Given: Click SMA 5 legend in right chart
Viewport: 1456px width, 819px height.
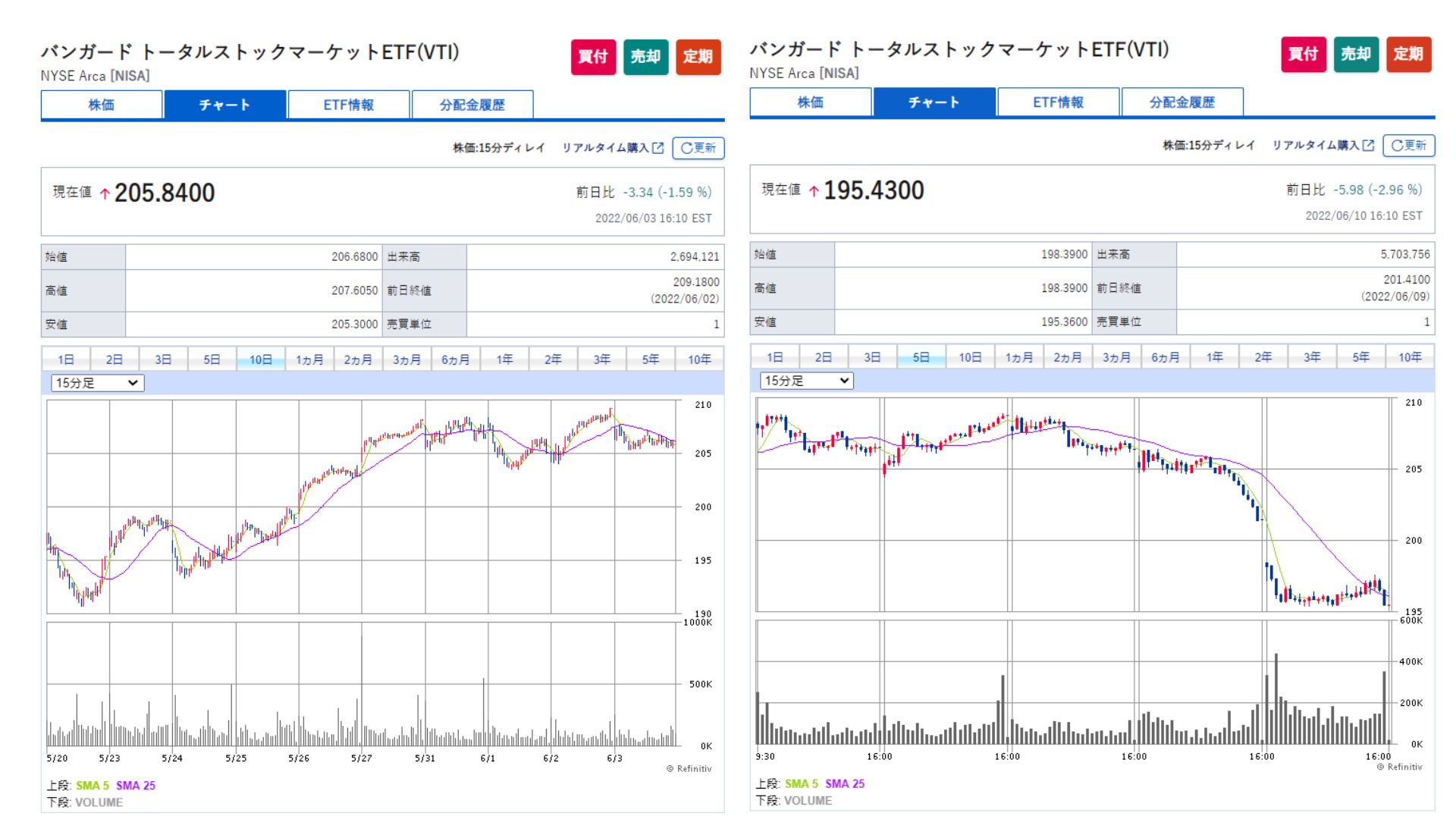Looking at the screenshot, I should (x=802, y=783).
